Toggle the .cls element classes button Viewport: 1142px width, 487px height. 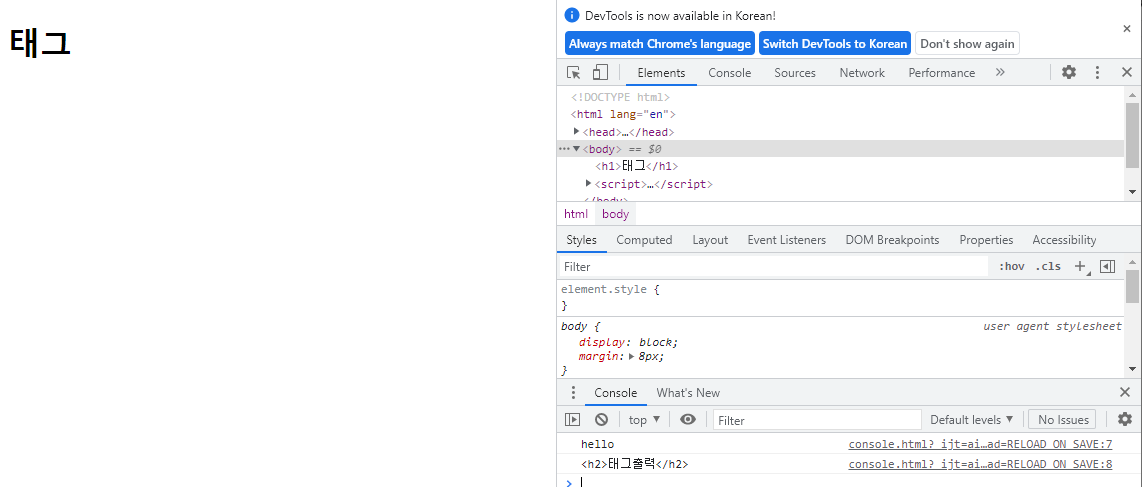(1048, 266)
